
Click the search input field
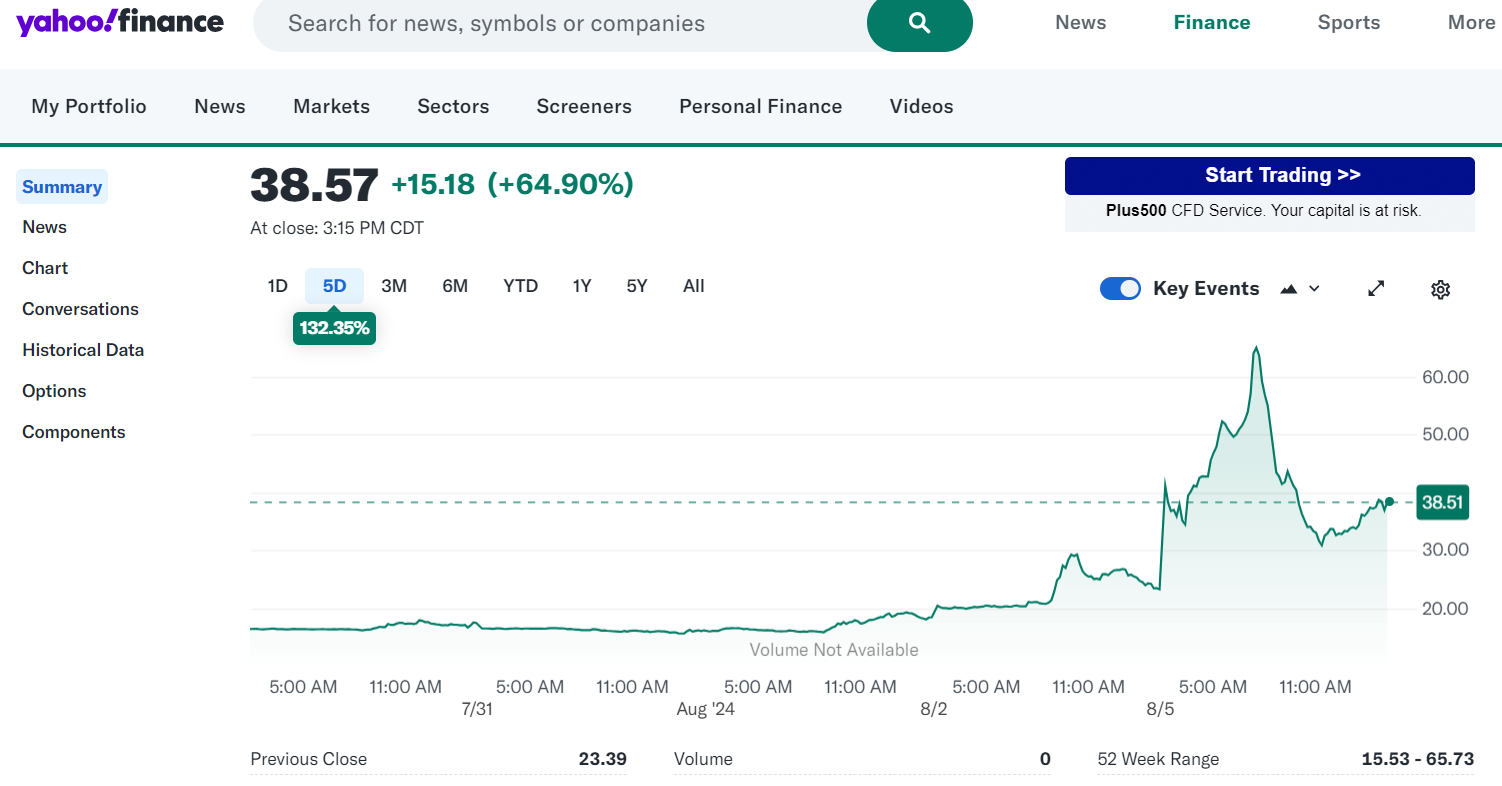tap(560, 24)
